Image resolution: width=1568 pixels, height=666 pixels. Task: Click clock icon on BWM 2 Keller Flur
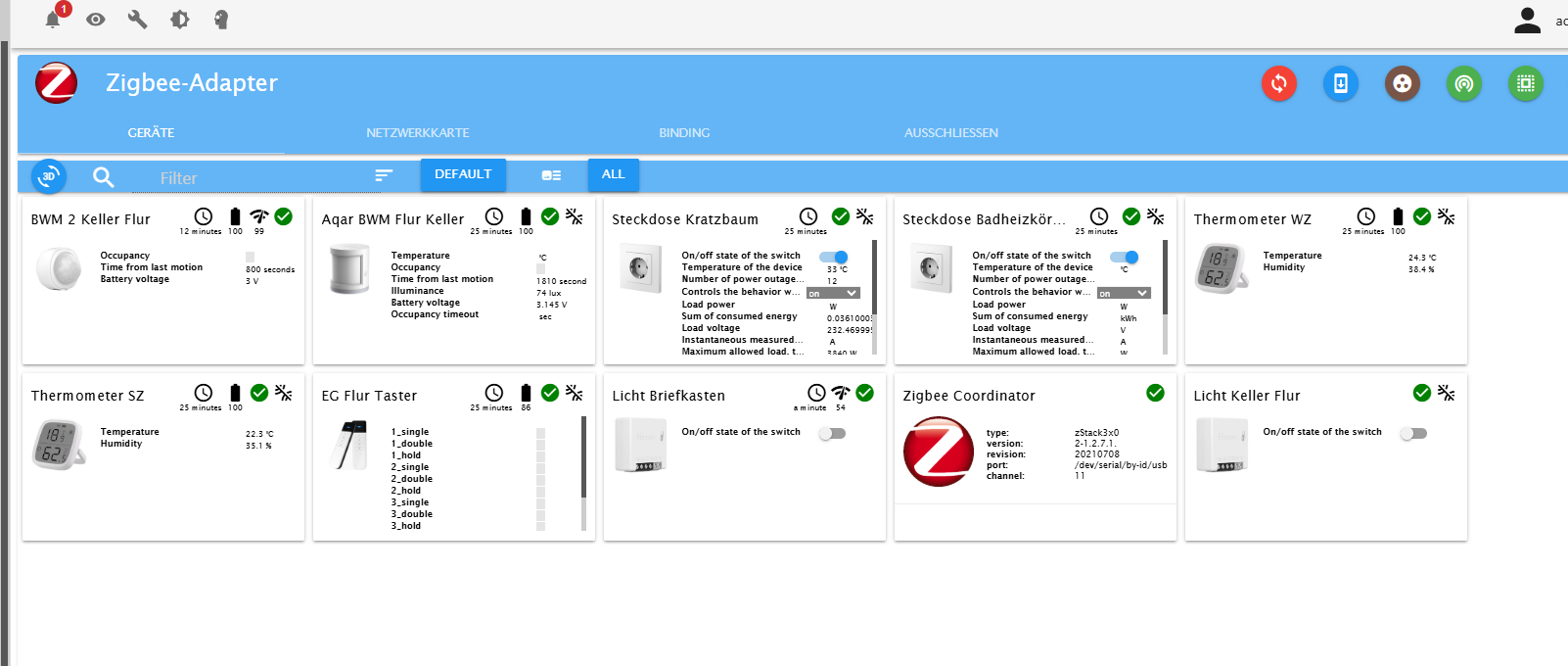tap(204, 216)
